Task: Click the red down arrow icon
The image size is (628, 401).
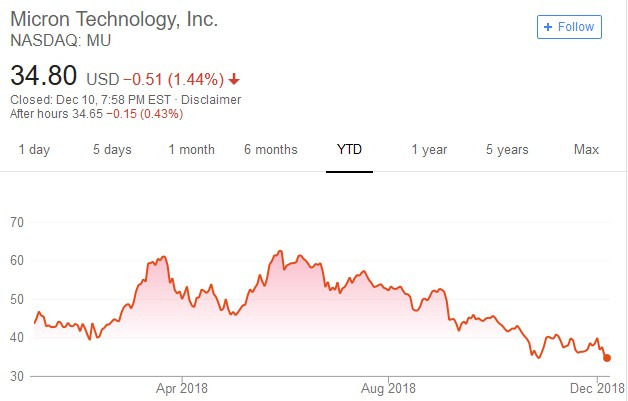Action: coord(234,79)
